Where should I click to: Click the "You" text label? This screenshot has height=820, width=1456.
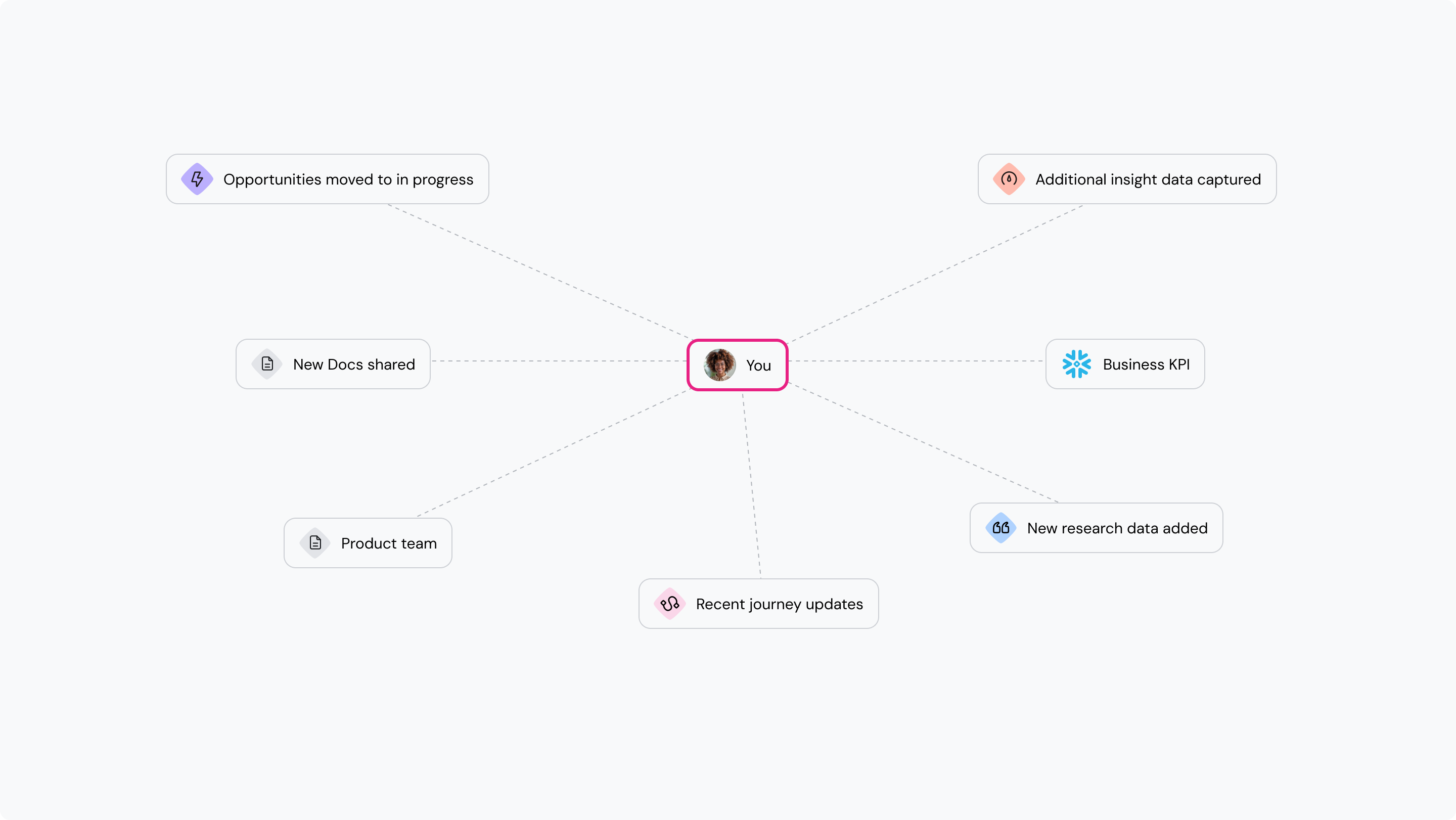click(758, 366)
